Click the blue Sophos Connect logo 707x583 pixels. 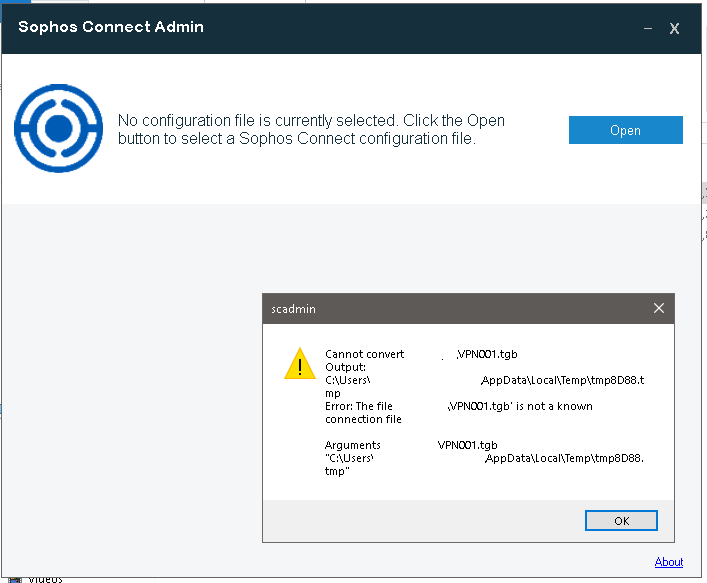coord(58,129)
